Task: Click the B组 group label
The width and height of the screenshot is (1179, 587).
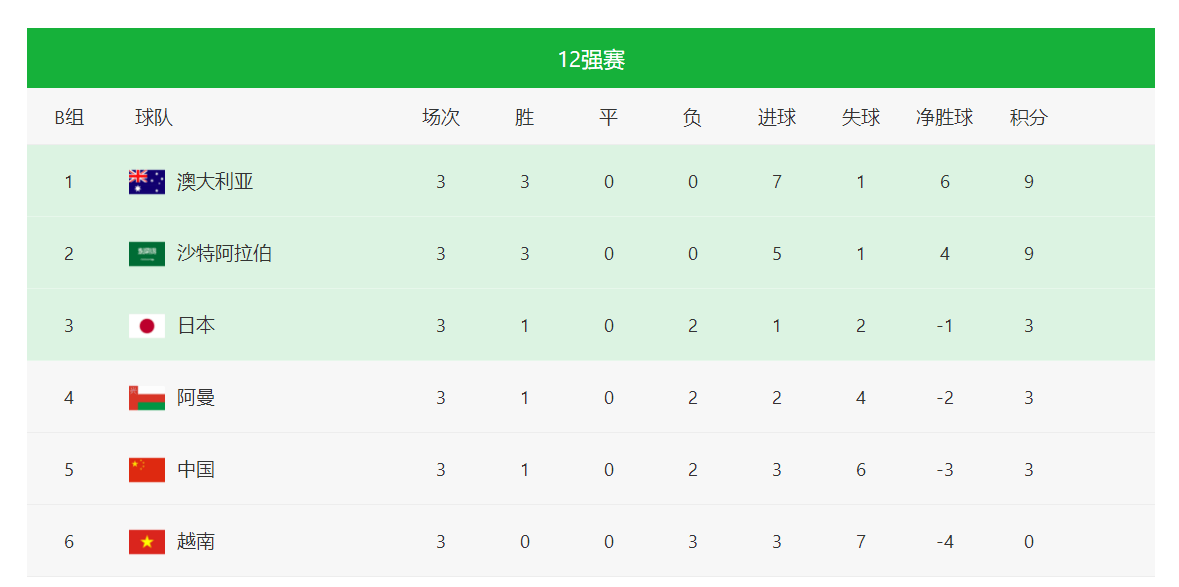Action: 69,118
